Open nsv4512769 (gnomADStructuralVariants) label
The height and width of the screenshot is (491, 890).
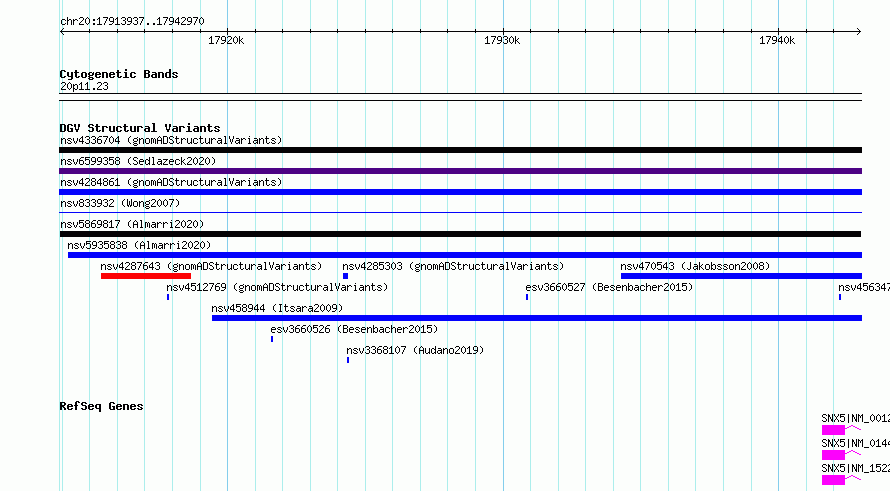click(277, 287)
